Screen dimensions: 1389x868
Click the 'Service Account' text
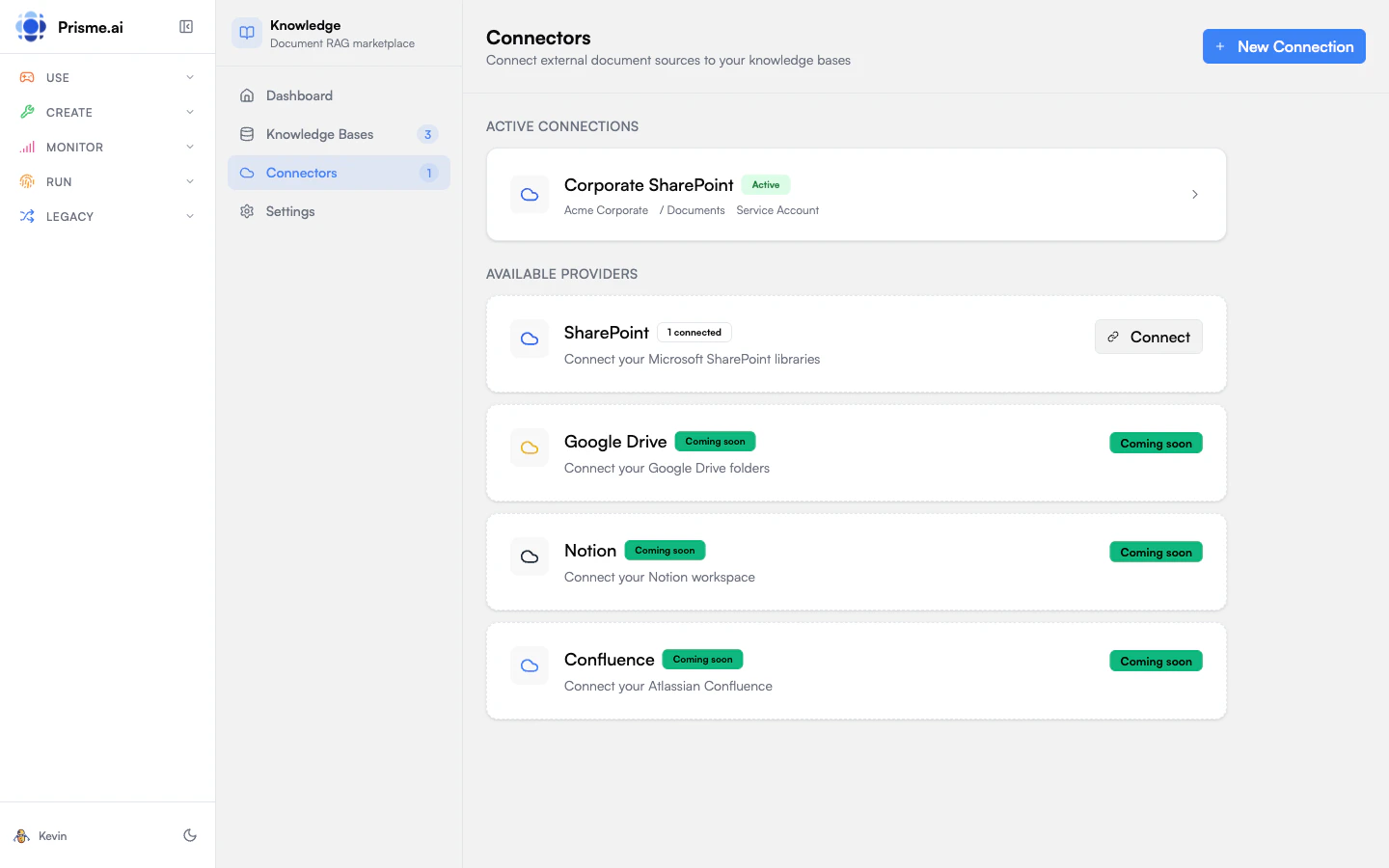pos(777,210)
